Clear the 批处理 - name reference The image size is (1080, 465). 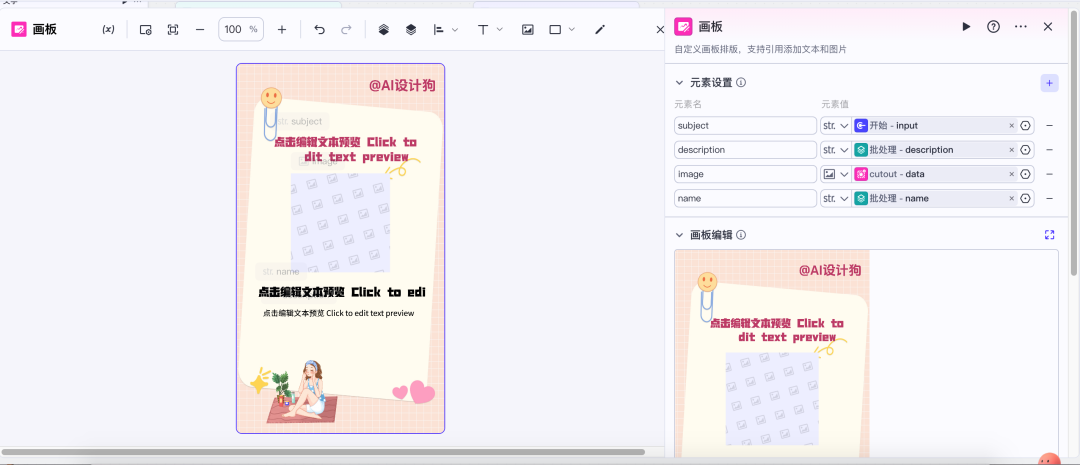tap(1012, 198)
